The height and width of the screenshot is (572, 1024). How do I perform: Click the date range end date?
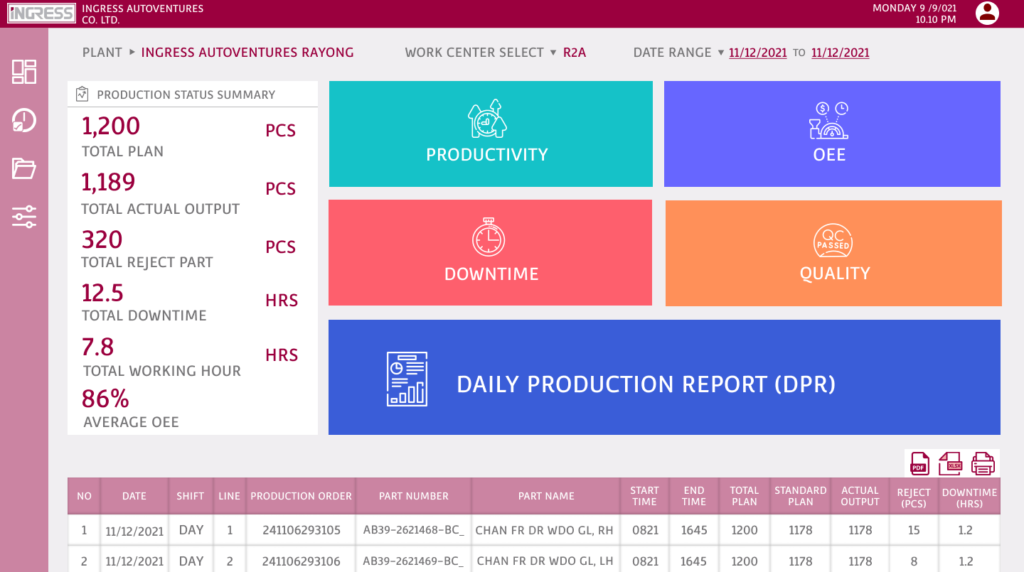point(840,53)
